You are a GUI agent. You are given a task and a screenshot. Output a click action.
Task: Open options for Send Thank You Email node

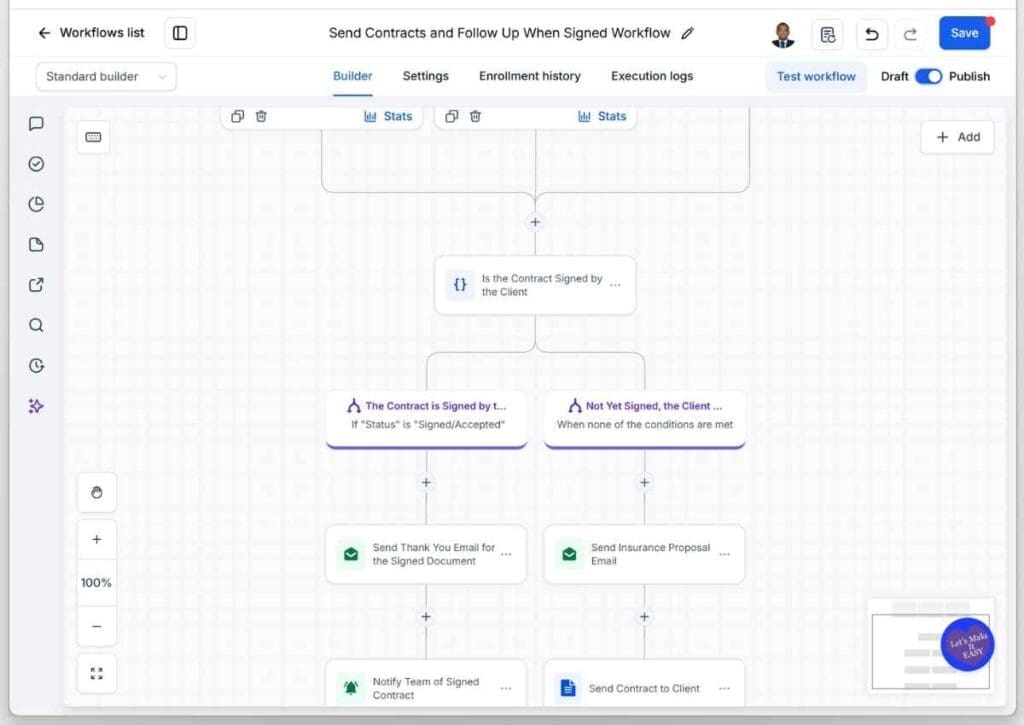click(506, 554)
